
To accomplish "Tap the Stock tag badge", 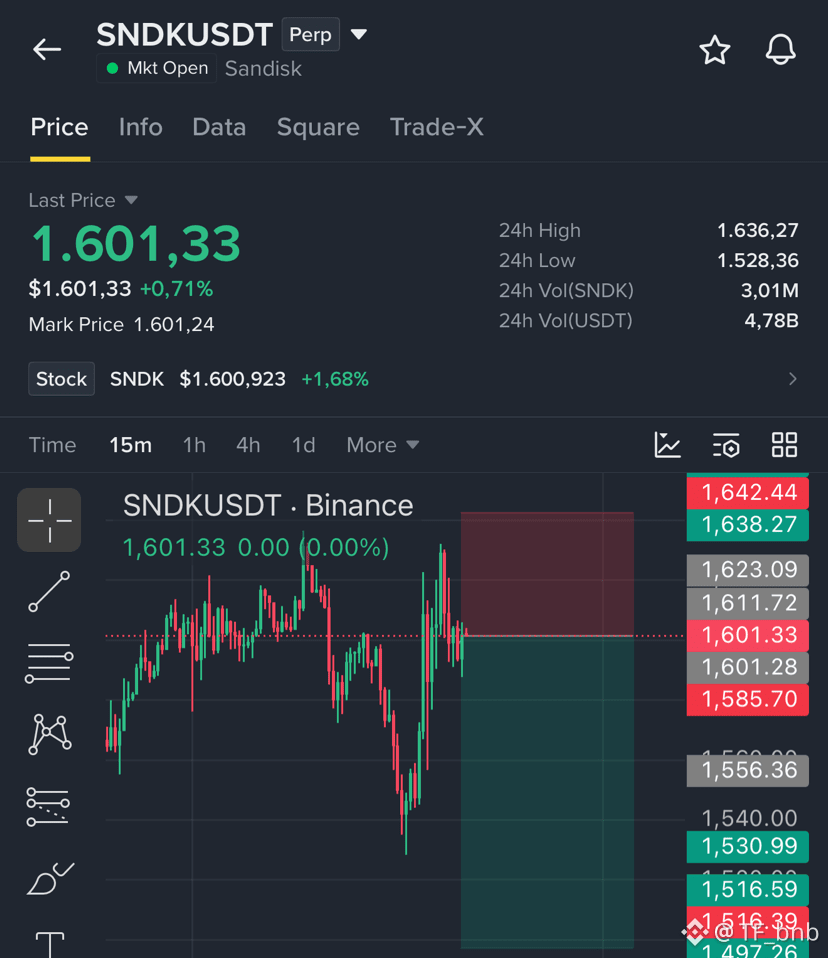I will pos(61,379).
